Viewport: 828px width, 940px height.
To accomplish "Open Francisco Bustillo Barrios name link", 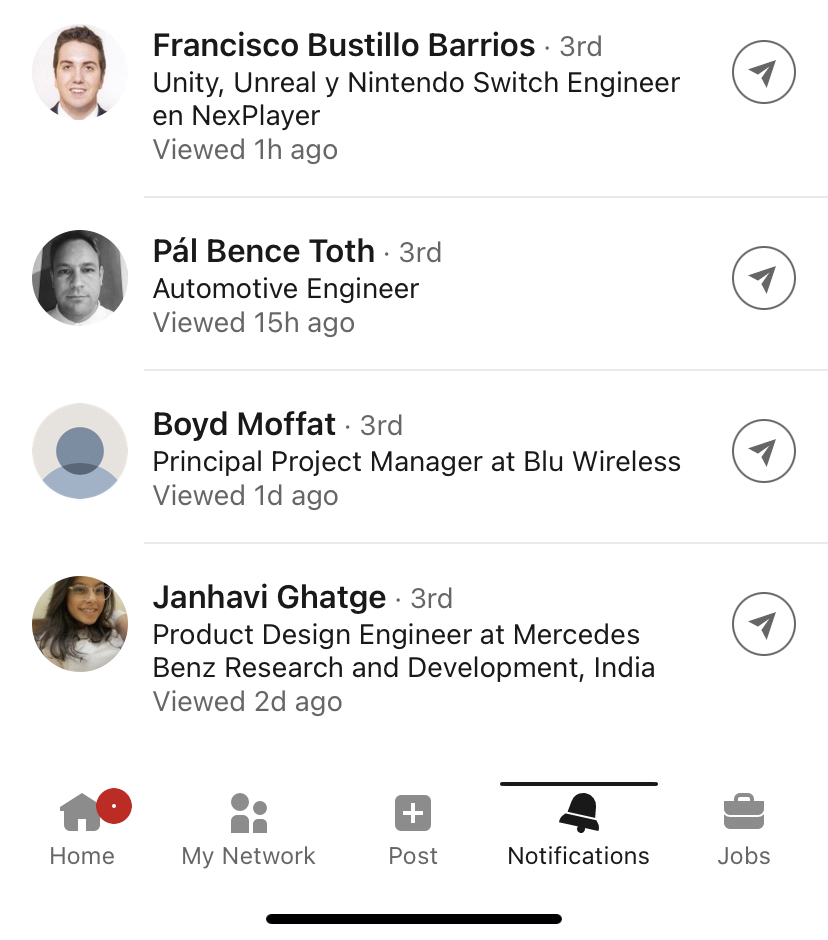I will [344, 46].
